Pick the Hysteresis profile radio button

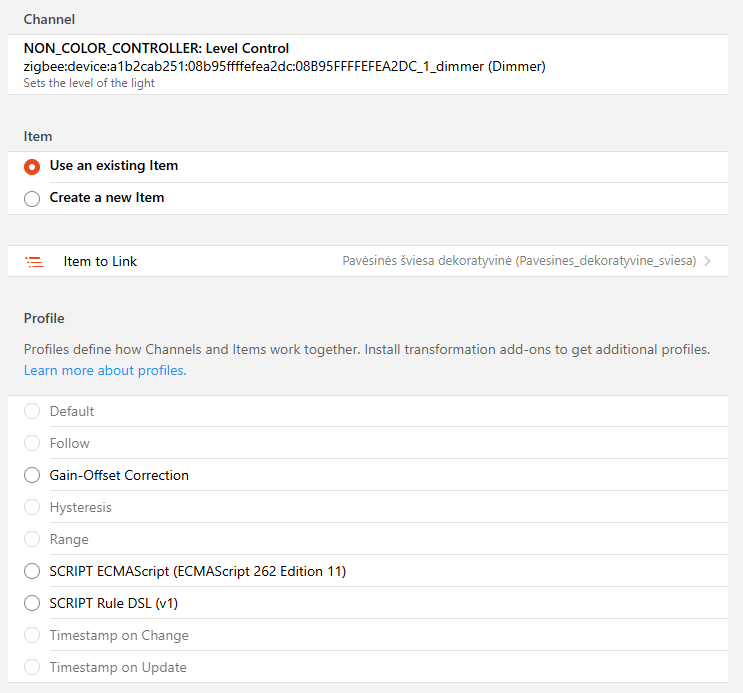32,507
